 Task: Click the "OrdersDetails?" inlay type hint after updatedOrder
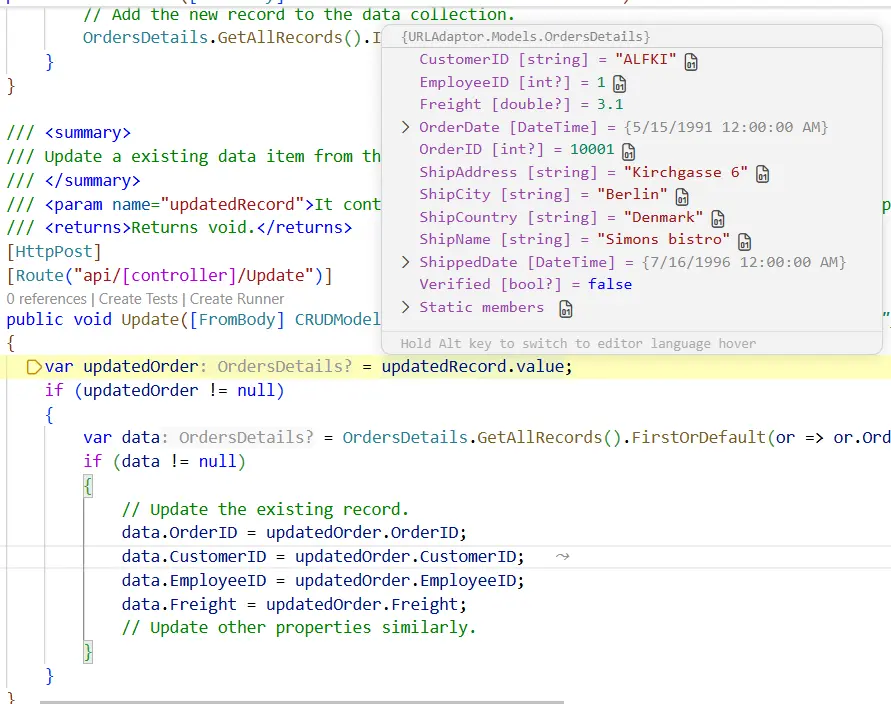[285, 366]
